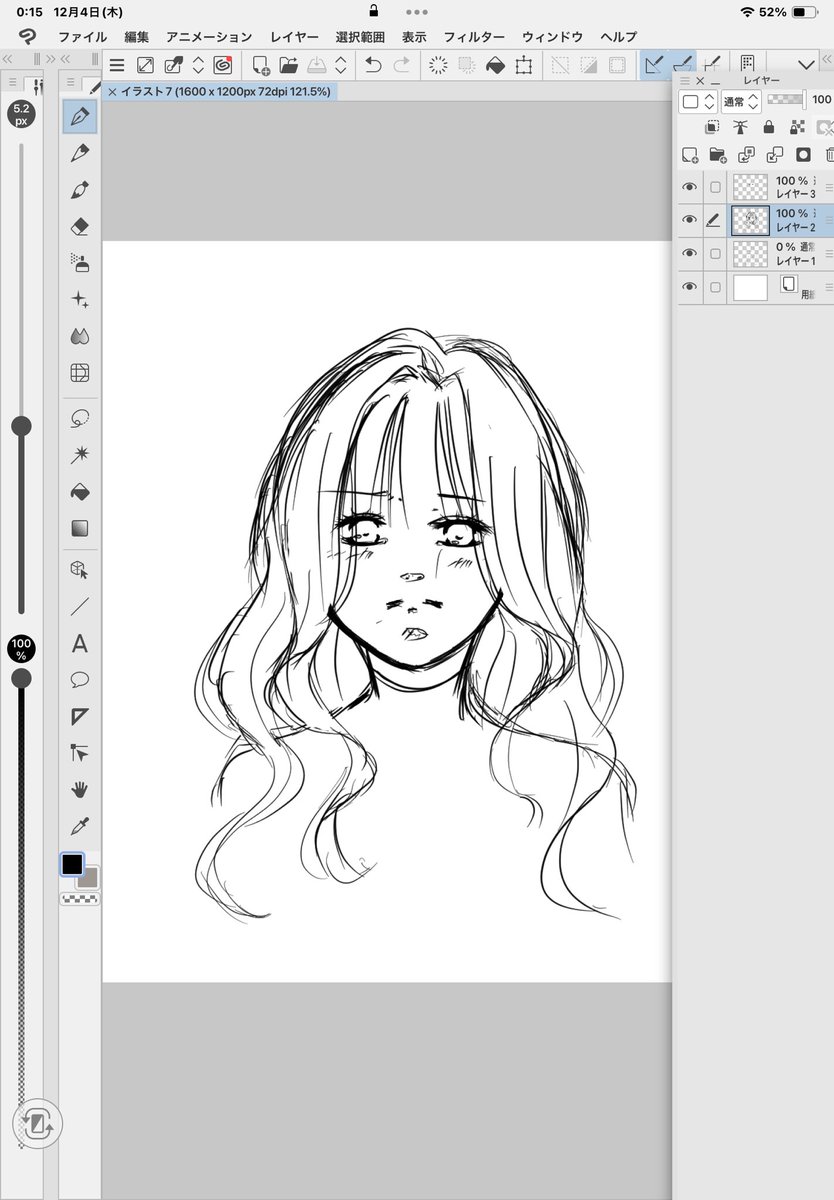834x1200 pixels.
Task: Hide レイヤー3 with its eye icon
Action: [689, 187]
